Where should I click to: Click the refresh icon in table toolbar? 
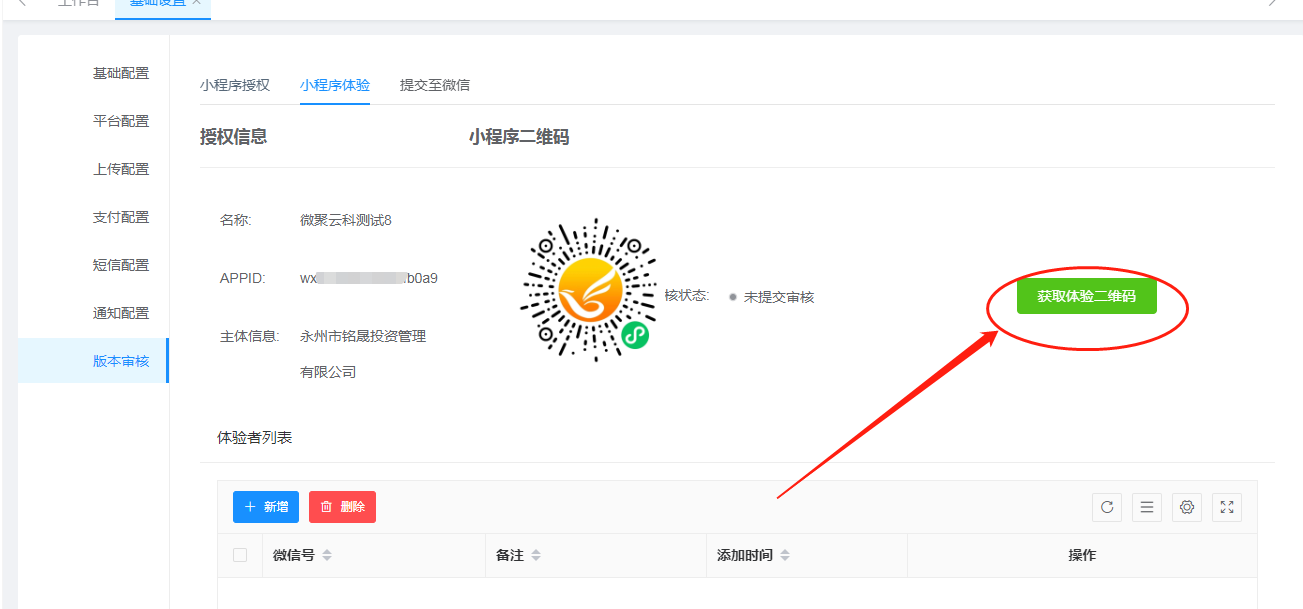pos(1107,507)
